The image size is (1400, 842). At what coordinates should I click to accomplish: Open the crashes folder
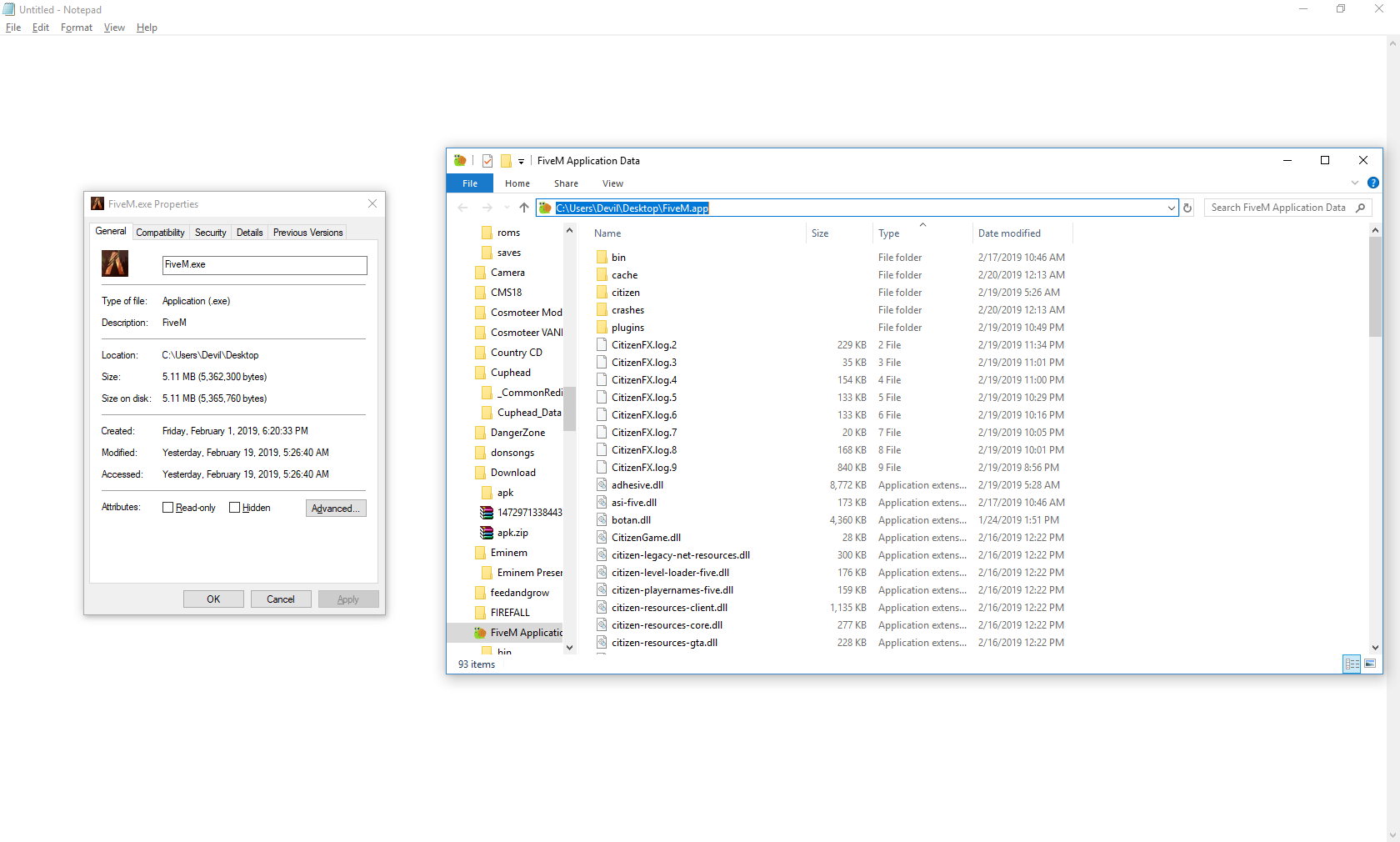click(628, 309)
